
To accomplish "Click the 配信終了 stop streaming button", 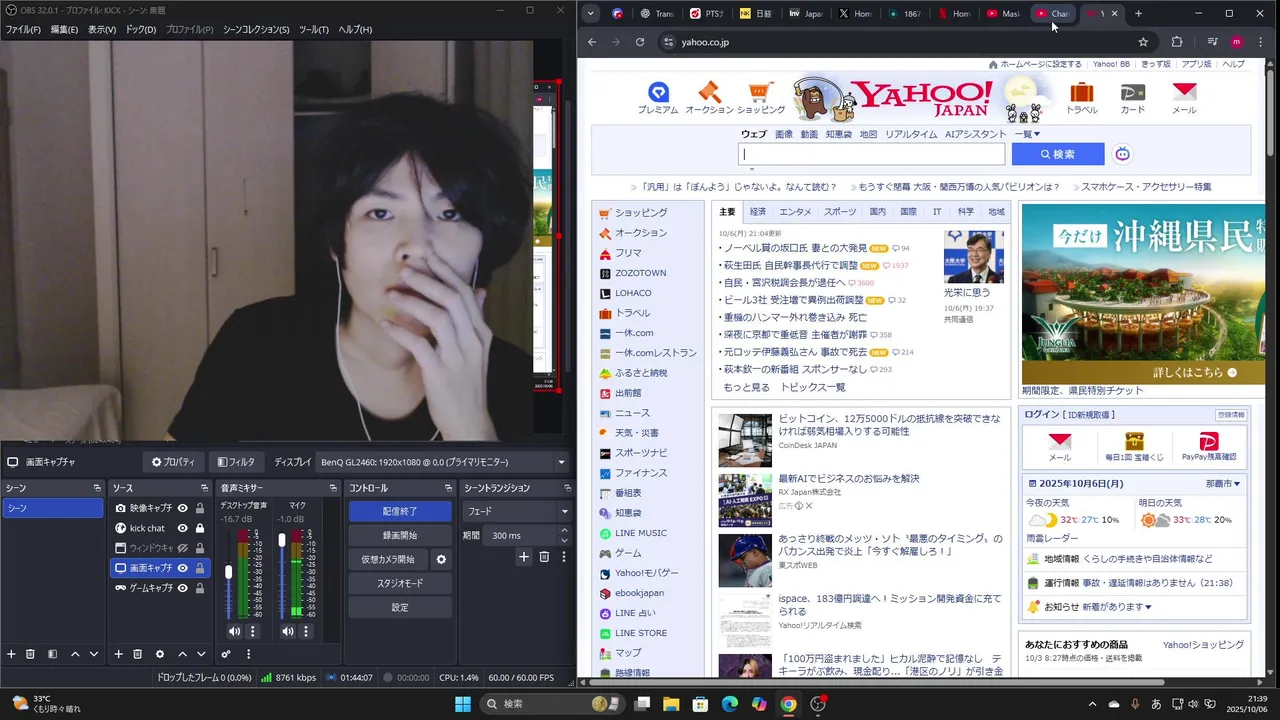I will pos(400,511).
